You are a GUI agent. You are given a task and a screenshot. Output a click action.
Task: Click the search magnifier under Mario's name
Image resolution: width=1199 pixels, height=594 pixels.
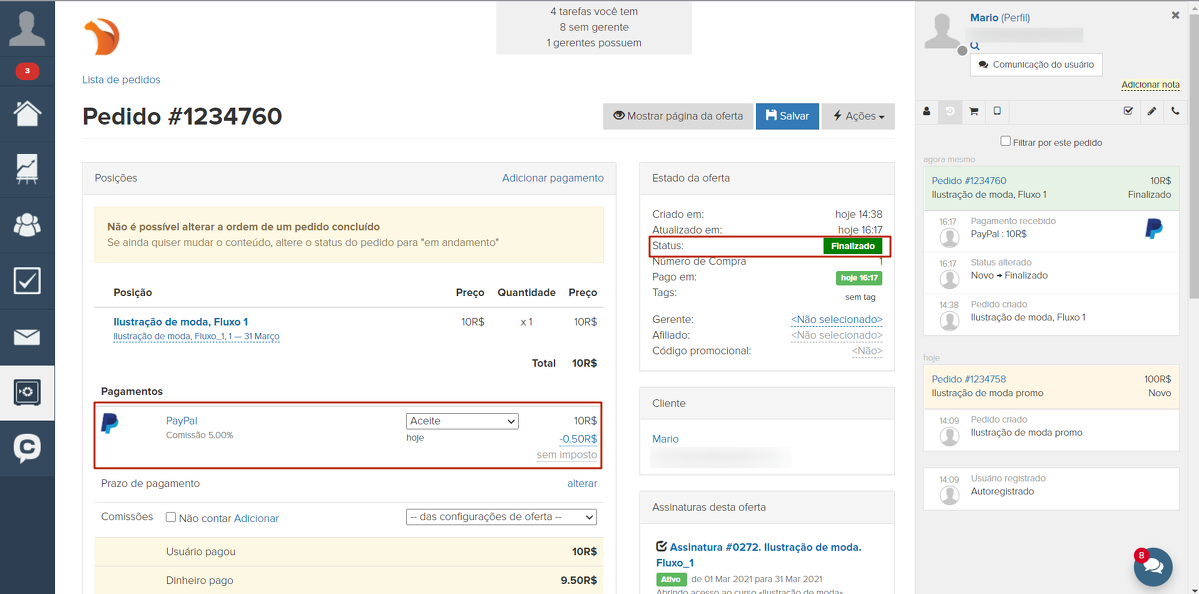(975, 46)
